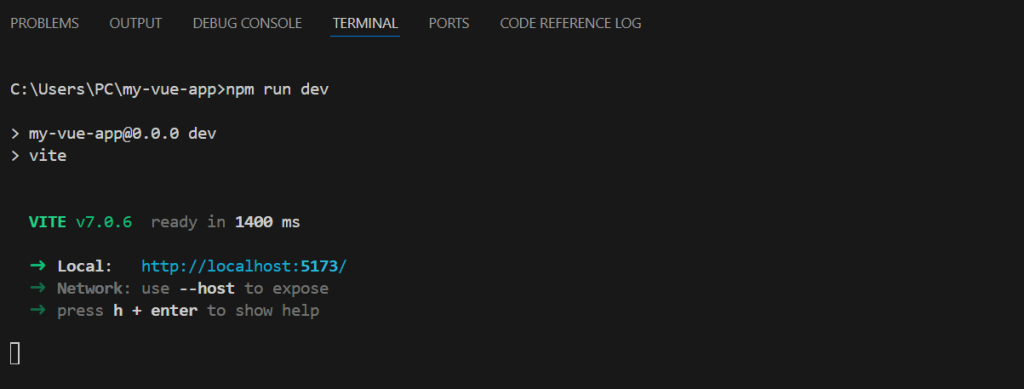This screenshot has width=1024, height=389.
Task: Click the green VITE label
Action: click(x=47, y=222)
